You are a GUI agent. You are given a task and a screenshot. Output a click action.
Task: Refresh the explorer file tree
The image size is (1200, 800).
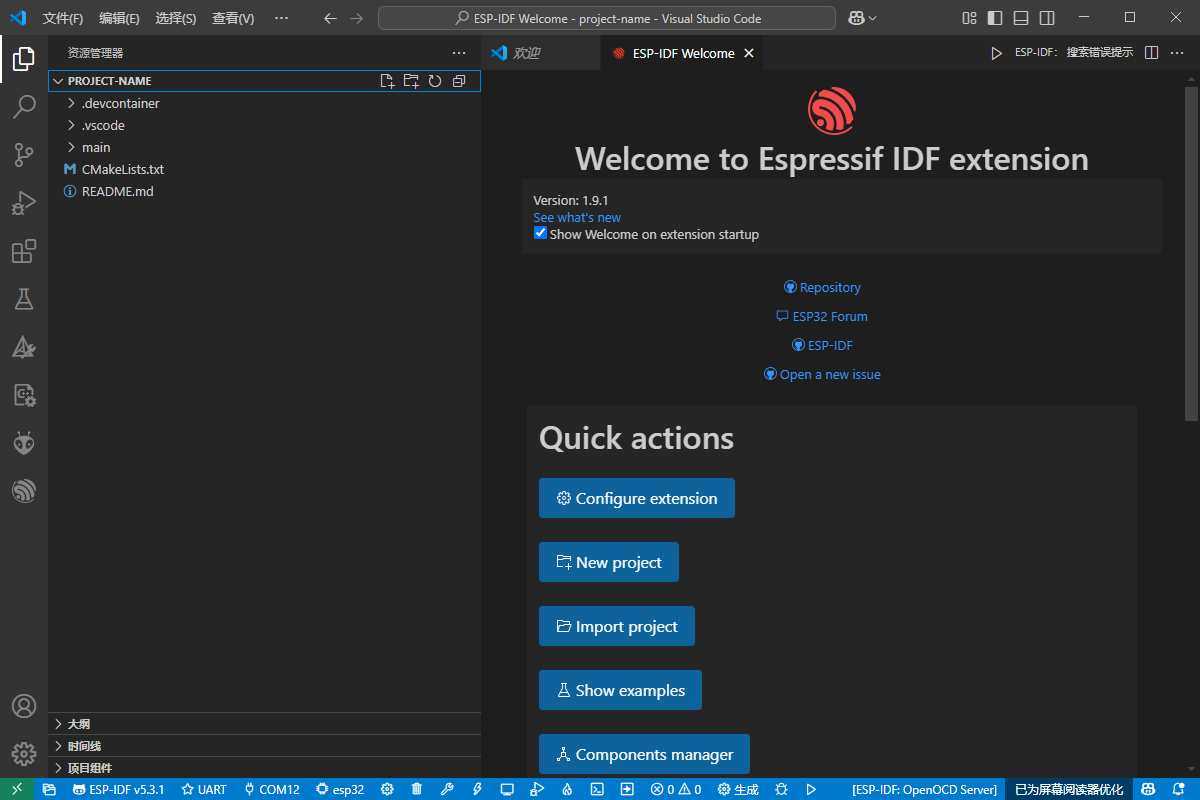tap(435, 81)
